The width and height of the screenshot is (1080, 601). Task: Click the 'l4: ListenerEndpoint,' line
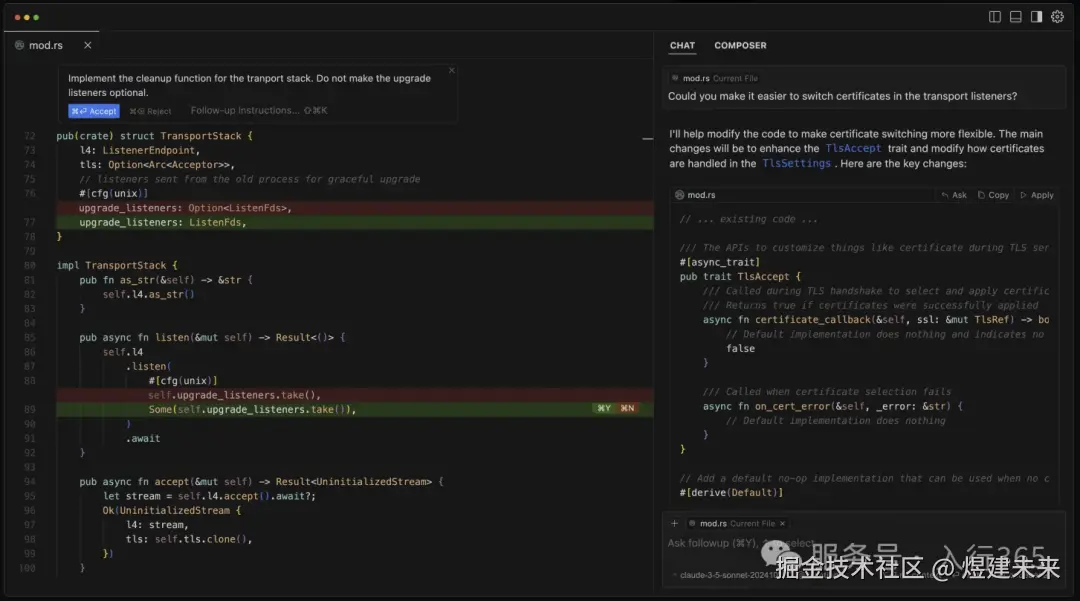pos(140,151)
